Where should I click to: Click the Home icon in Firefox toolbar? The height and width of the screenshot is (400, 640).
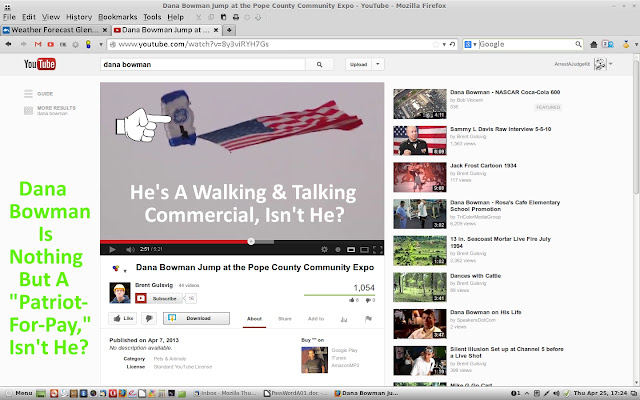(594, 44)
